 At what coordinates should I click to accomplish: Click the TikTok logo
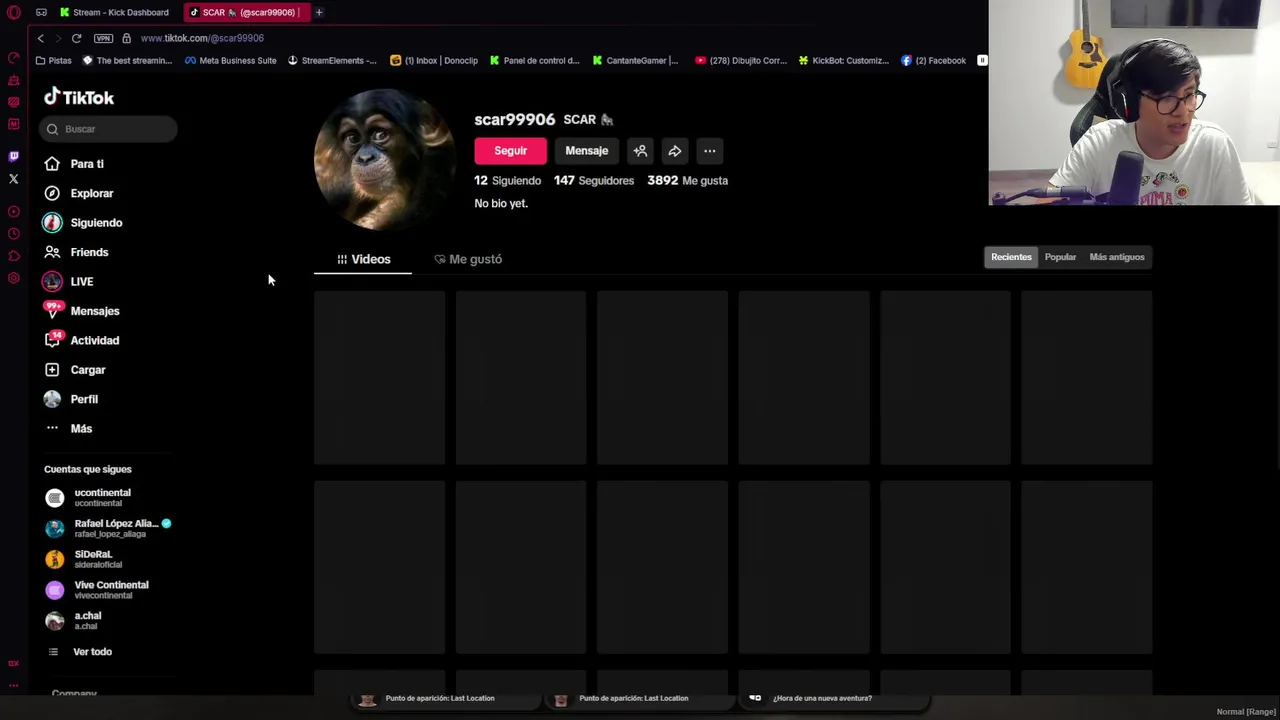(79, 97)
